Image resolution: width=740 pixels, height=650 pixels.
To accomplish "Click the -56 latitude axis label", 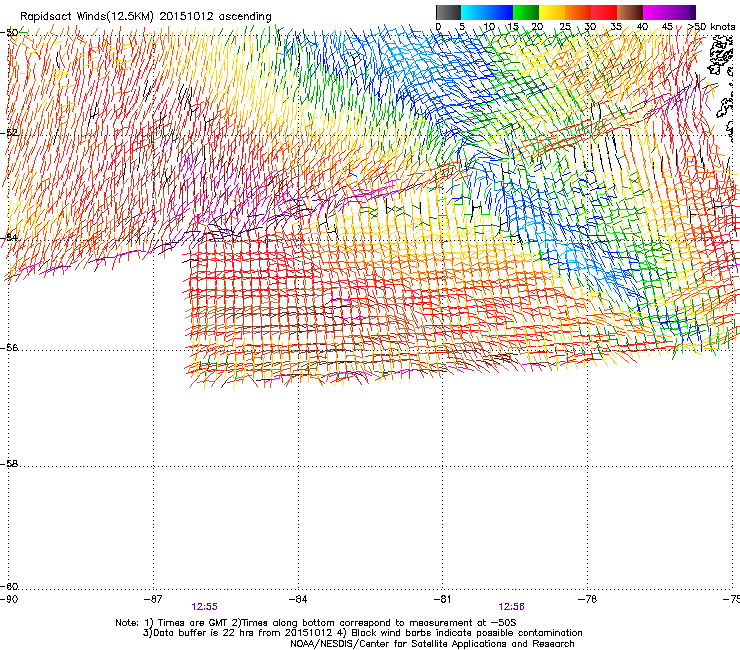I will point(9,348).
